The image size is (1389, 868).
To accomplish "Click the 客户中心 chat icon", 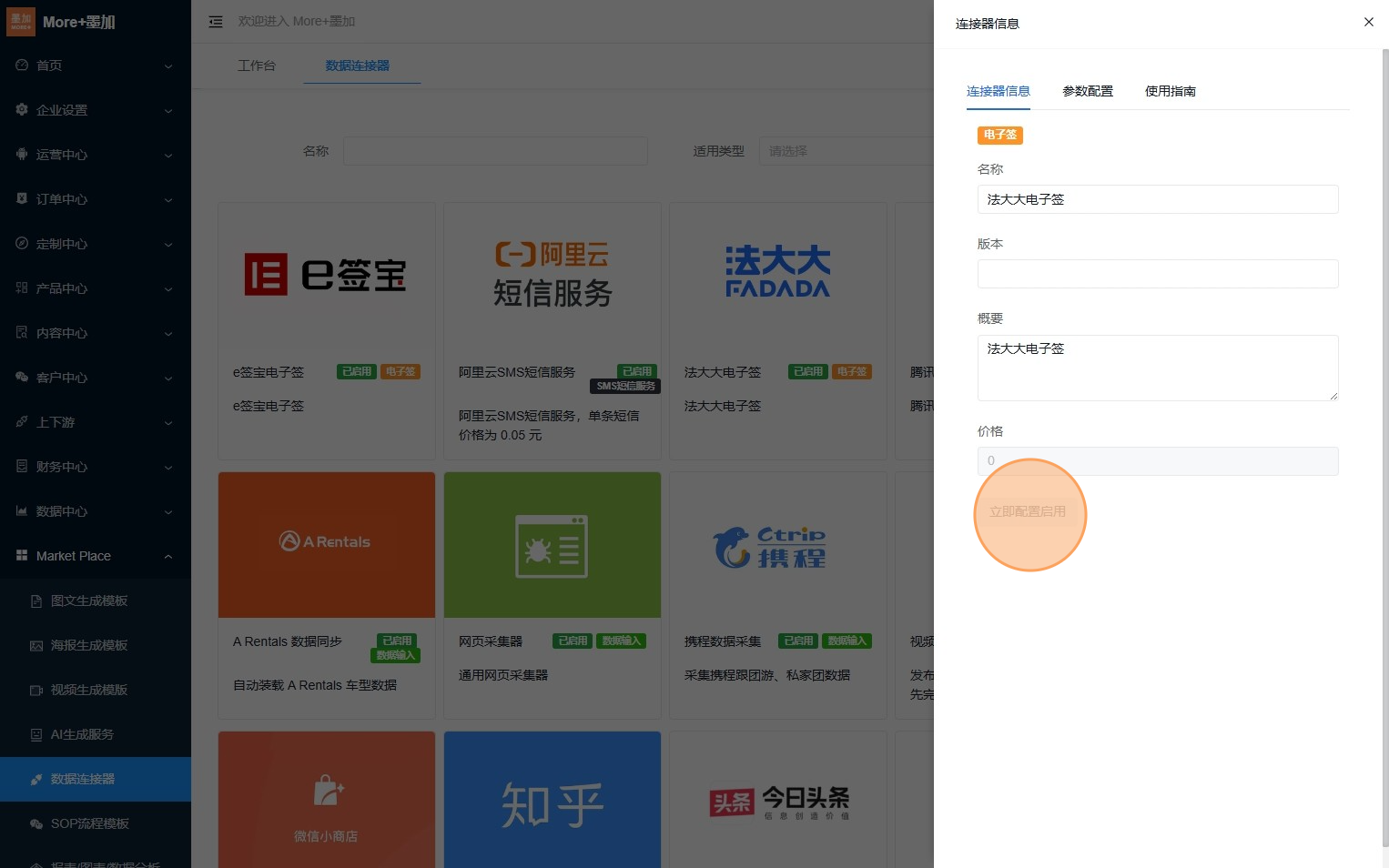I will click(x=22, y=377).
